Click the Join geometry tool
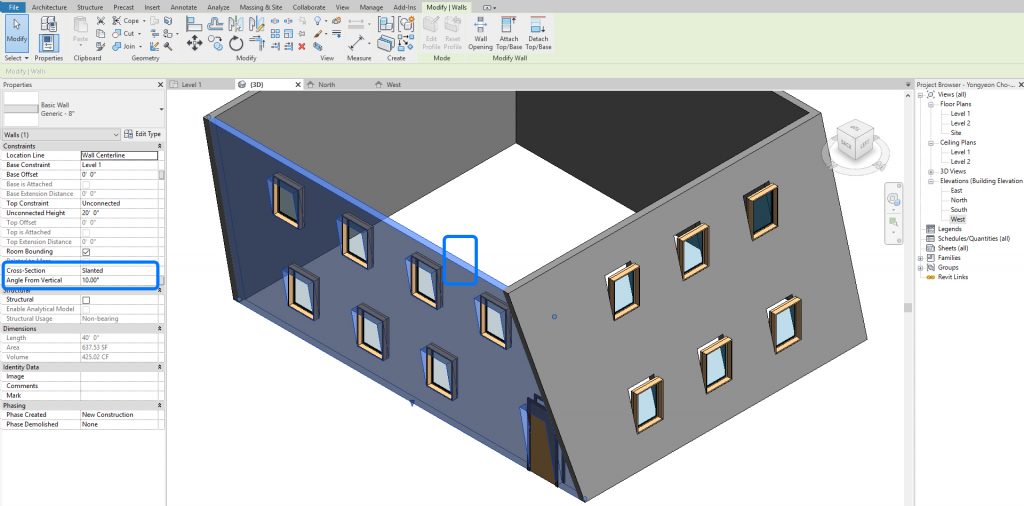Screen dimensions: 1024x506 coord(125,46)
